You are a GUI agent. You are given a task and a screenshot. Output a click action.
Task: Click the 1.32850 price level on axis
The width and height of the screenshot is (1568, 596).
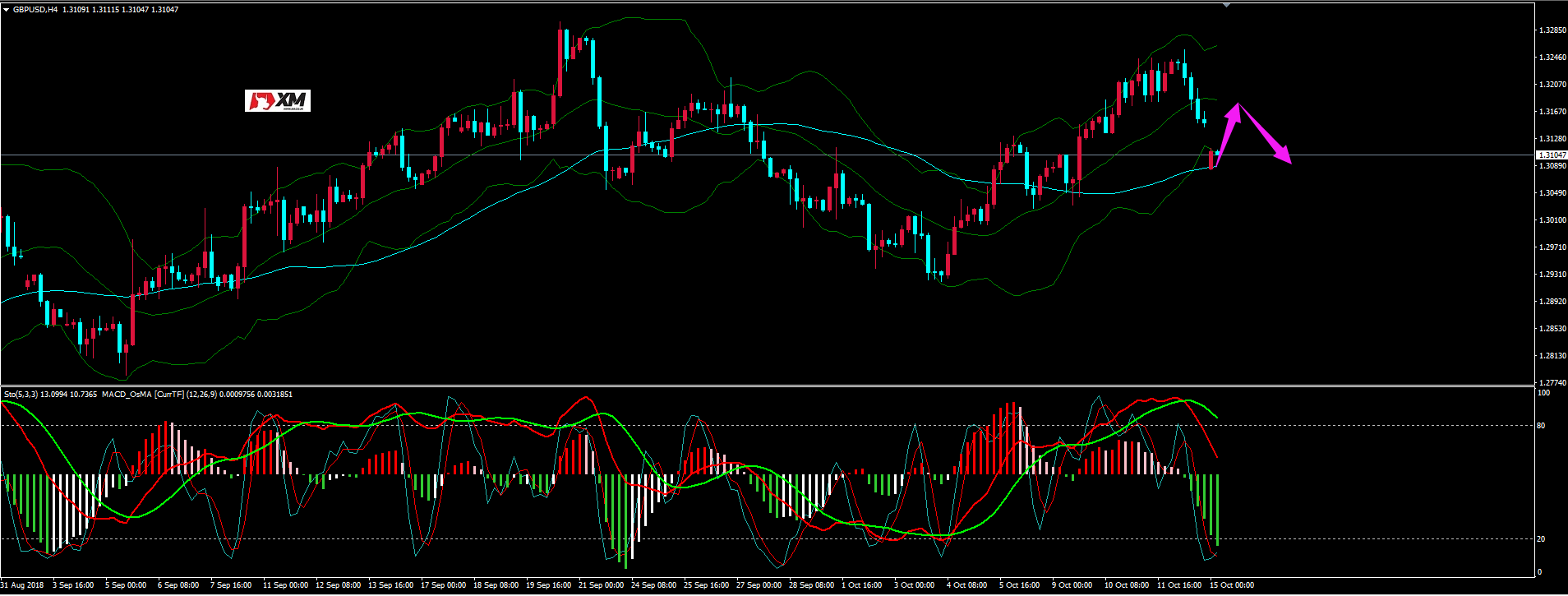pyautogui.click(x=1552, y=30)
